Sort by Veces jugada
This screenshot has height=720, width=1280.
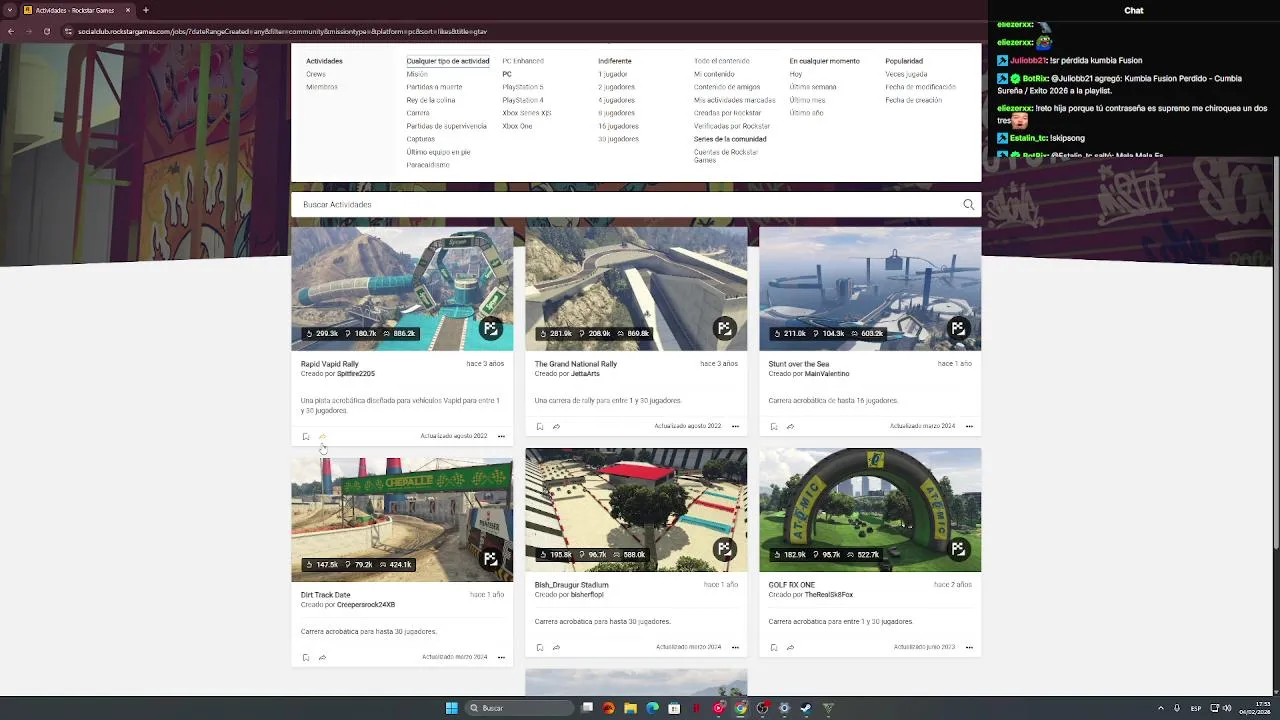coord(906,74)
